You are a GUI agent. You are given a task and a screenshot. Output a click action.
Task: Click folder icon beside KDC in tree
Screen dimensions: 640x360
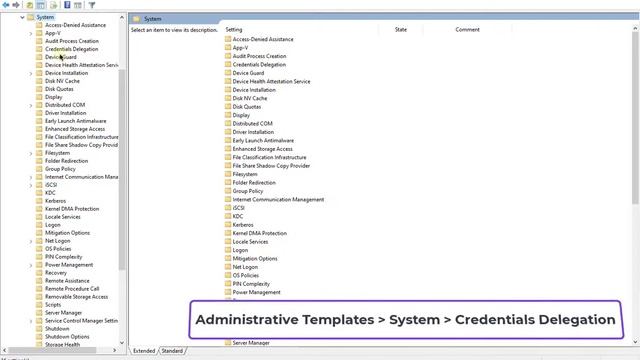coord(39,193)
